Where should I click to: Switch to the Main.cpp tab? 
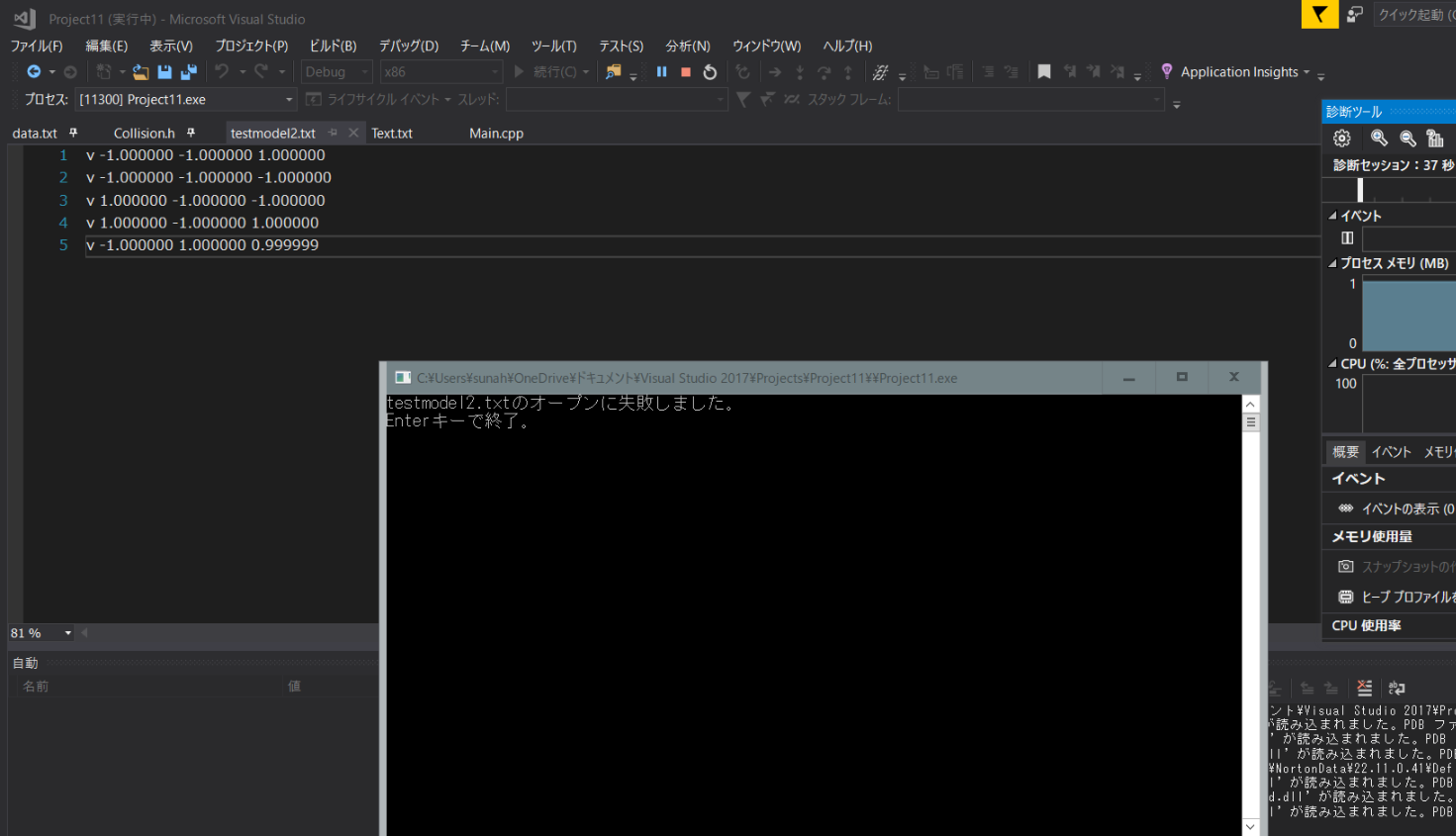[x=496, y=133]
